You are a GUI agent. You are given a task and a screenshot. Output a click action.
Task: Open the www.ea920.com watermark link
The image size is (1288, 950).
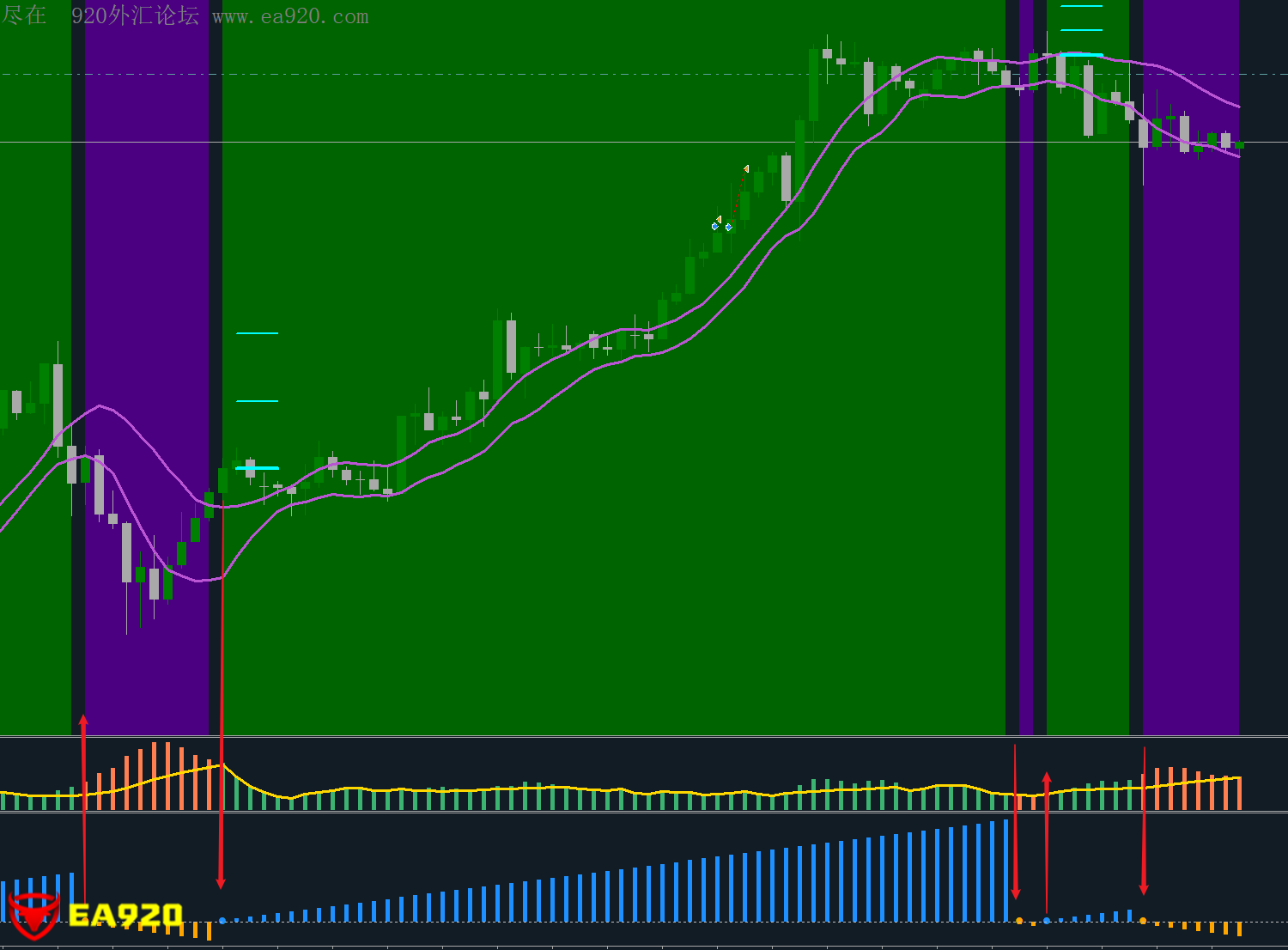coord(290,16)
